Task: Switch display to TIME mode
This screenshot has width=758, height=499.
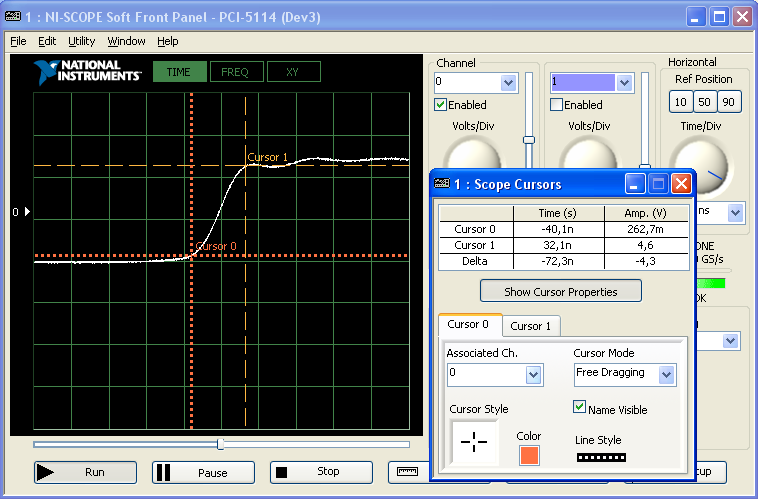Action: coord(179,72)
